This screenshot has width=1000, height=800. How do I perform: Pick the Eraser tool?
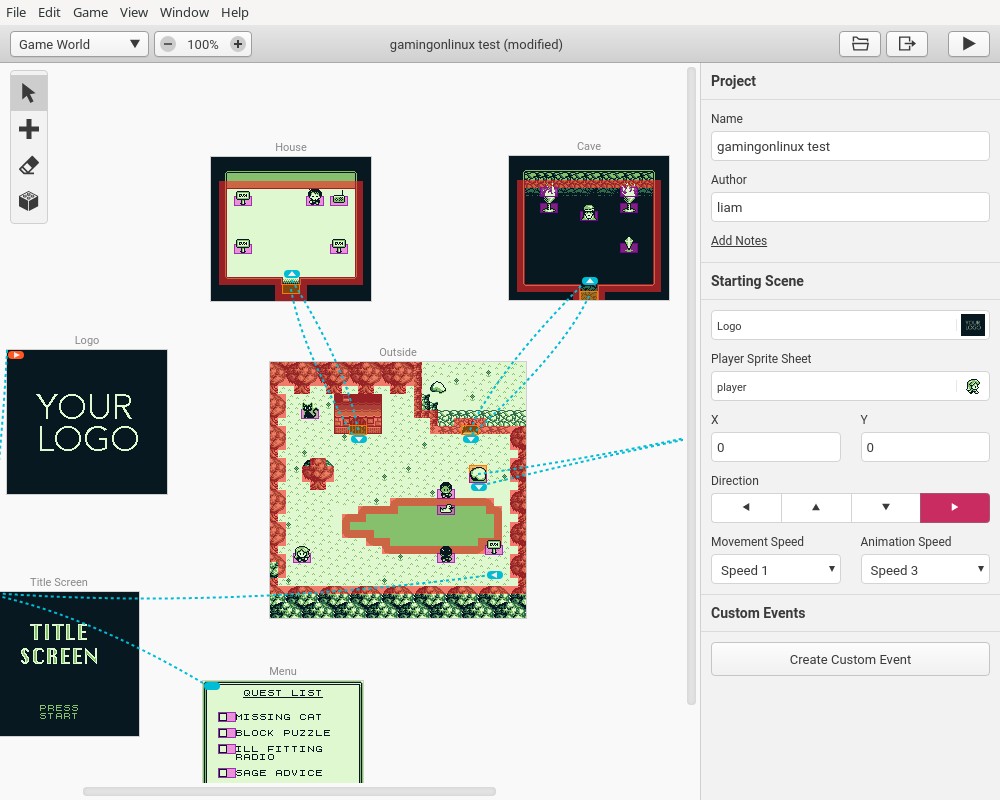coord(29,165)
